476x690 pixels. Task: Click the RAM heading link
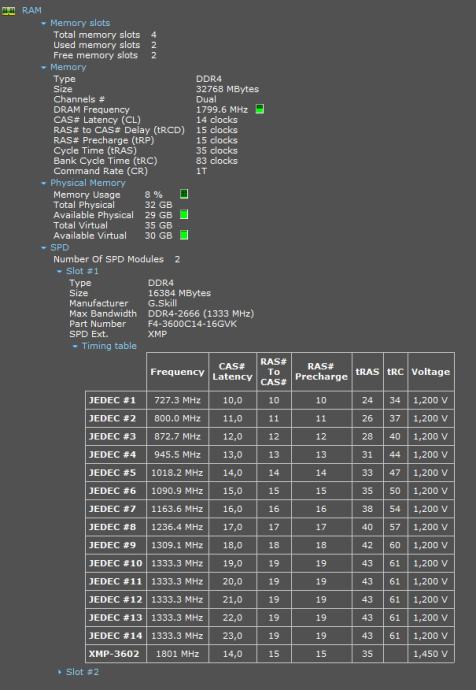pos(32,10)
